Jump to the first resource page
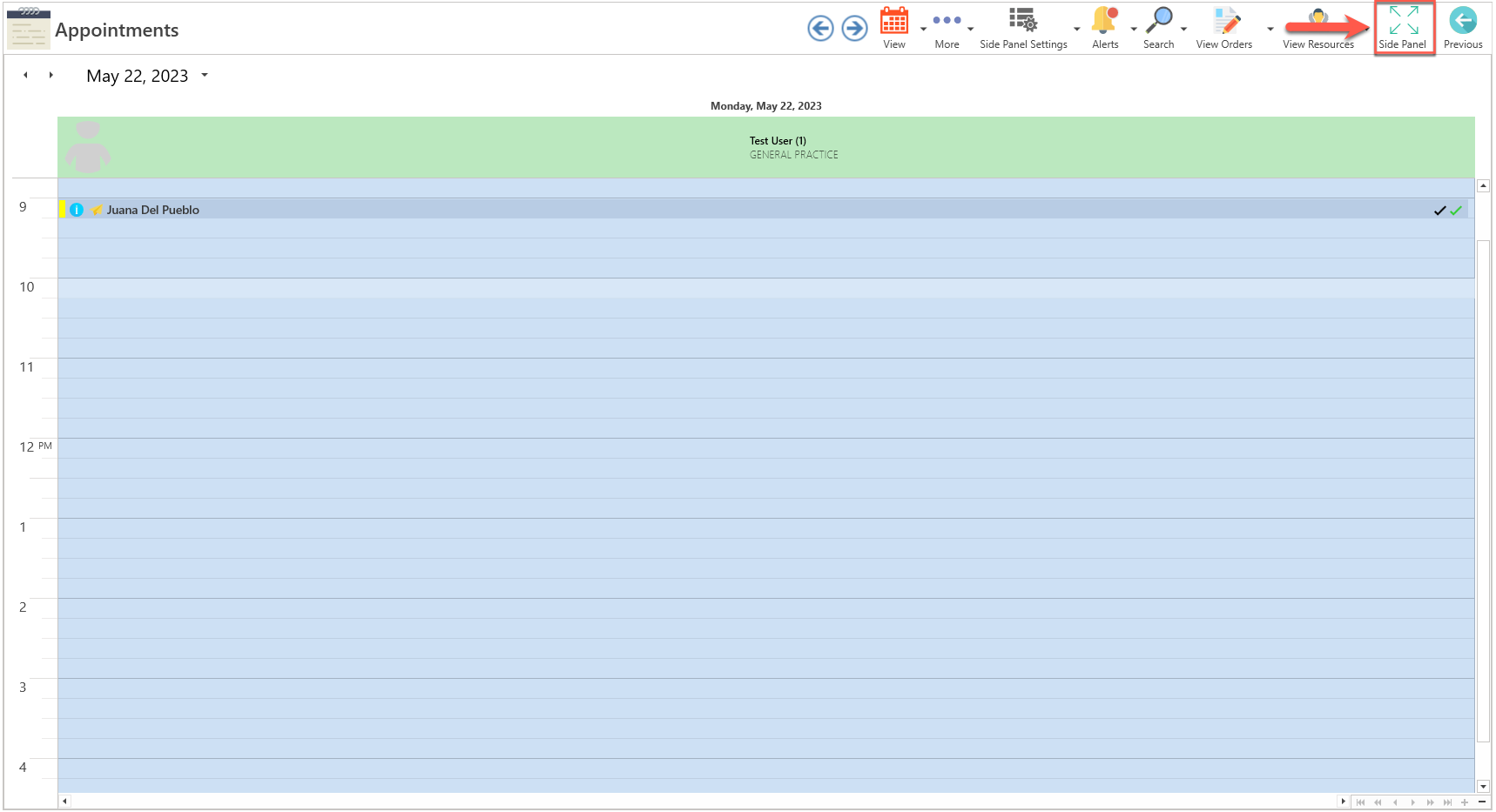 tap(1360, 802)
